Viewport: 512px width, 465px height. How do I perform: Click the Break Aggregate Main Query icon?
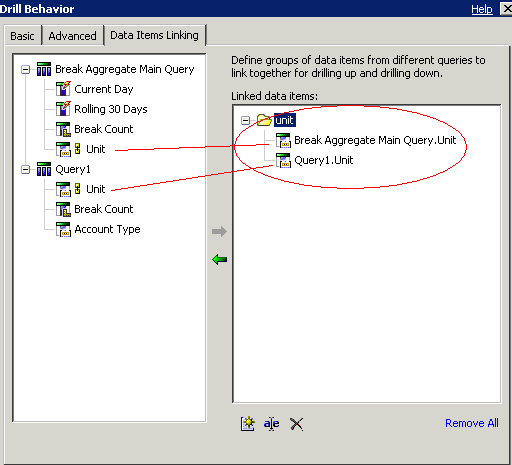click(x=44, y=69)
